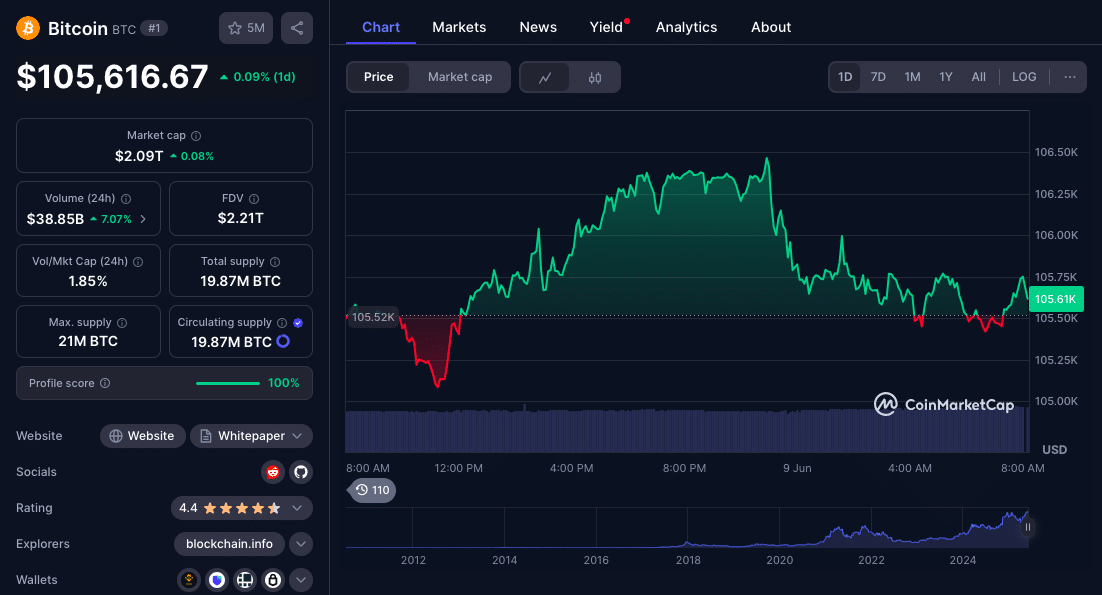Viewport: 1102px width, 595px height.
Task: Show info tooltip for Vol/Mkt Cap (24h)
Action: coord(138,261)
